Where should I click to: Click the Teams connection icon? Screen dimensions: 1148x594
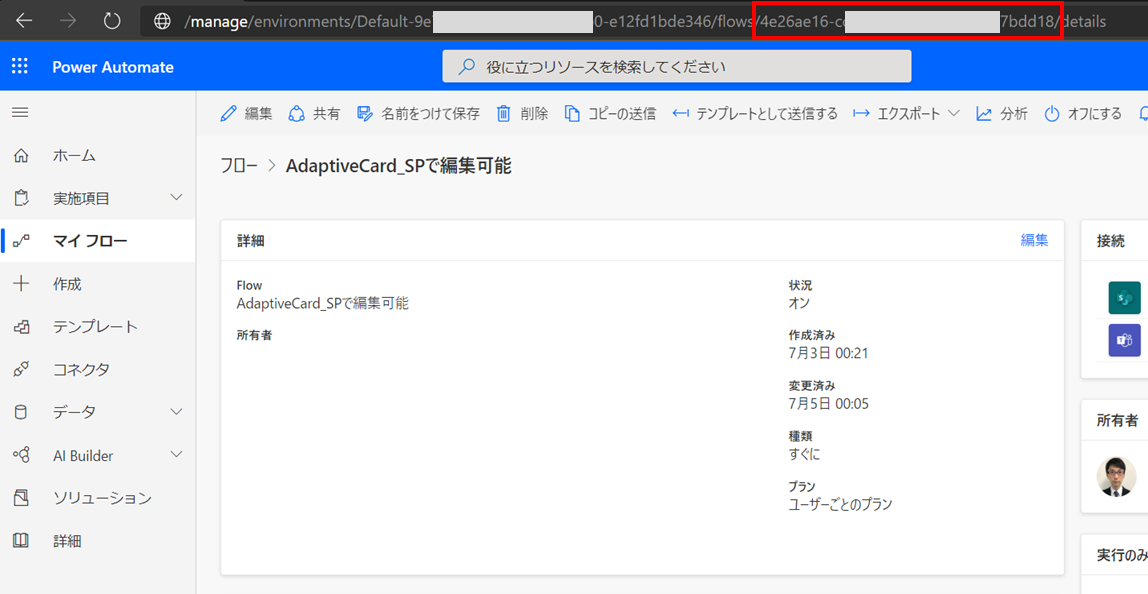[1125, 340]
